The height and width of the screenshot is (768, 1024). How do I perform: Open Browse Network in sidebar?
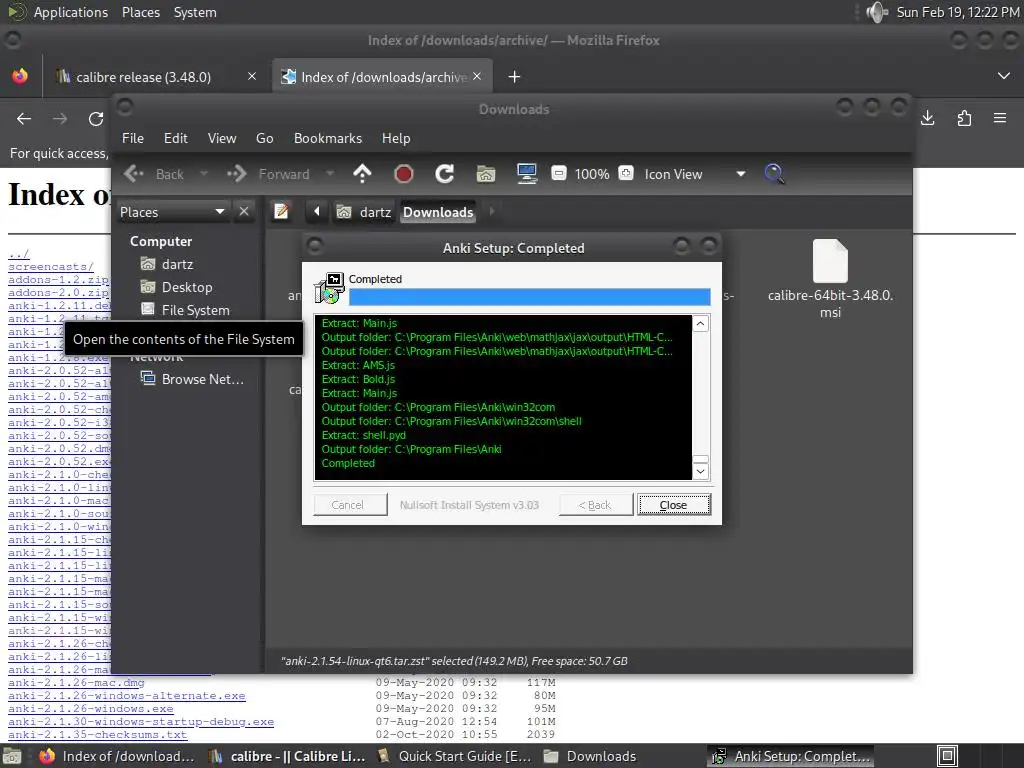[193, 379]
